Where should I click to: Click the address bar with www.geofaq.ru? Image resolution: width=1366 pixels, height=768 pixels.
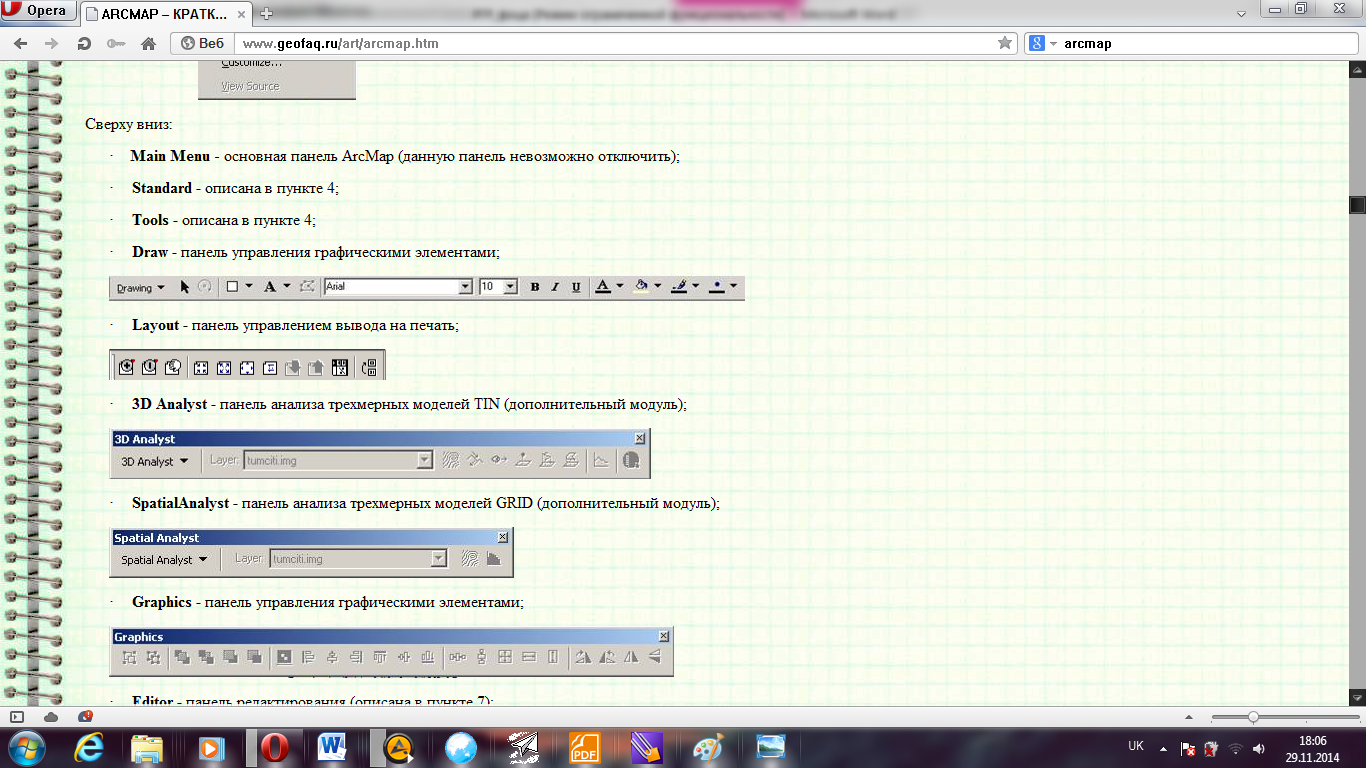[615, 43]
